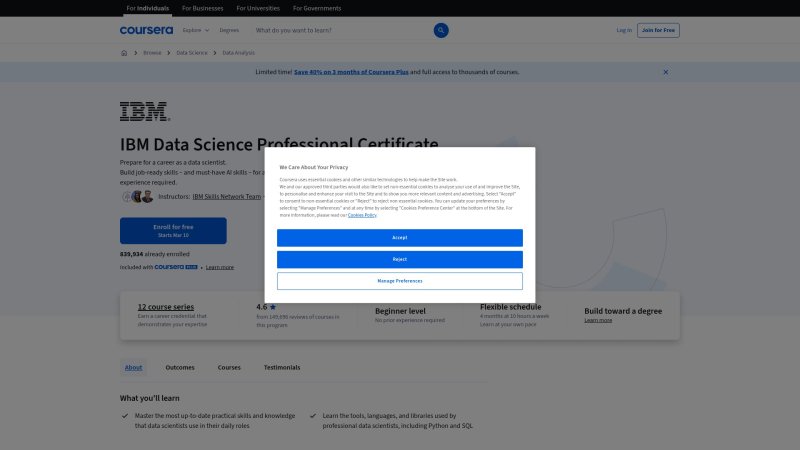Open IBM Skills Network Team instructor link
Screen dimensions: 800x450
click(227, 196)
